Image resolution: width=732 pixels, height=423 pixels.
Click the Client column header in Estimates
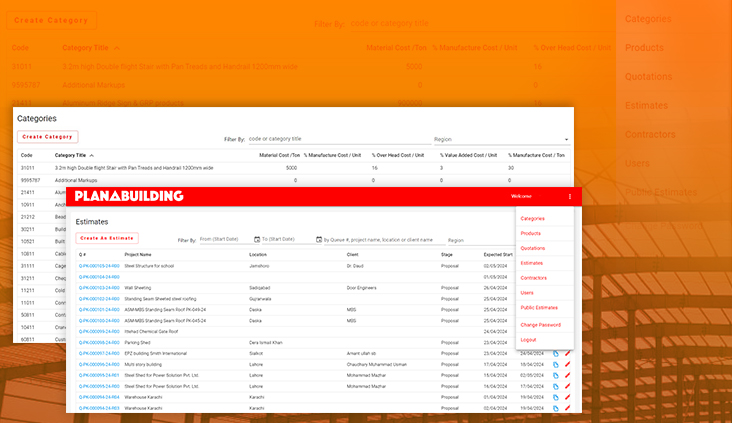[352, 255]
